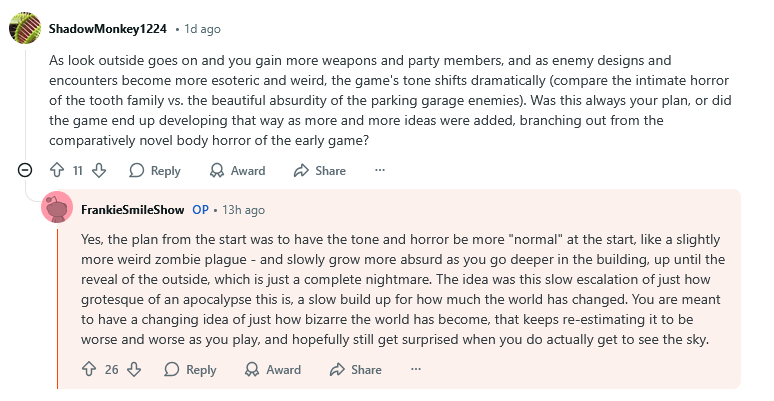
Task: Give Award to ShadowMonkey1224's comment
Action: click(x=237, y=171)
